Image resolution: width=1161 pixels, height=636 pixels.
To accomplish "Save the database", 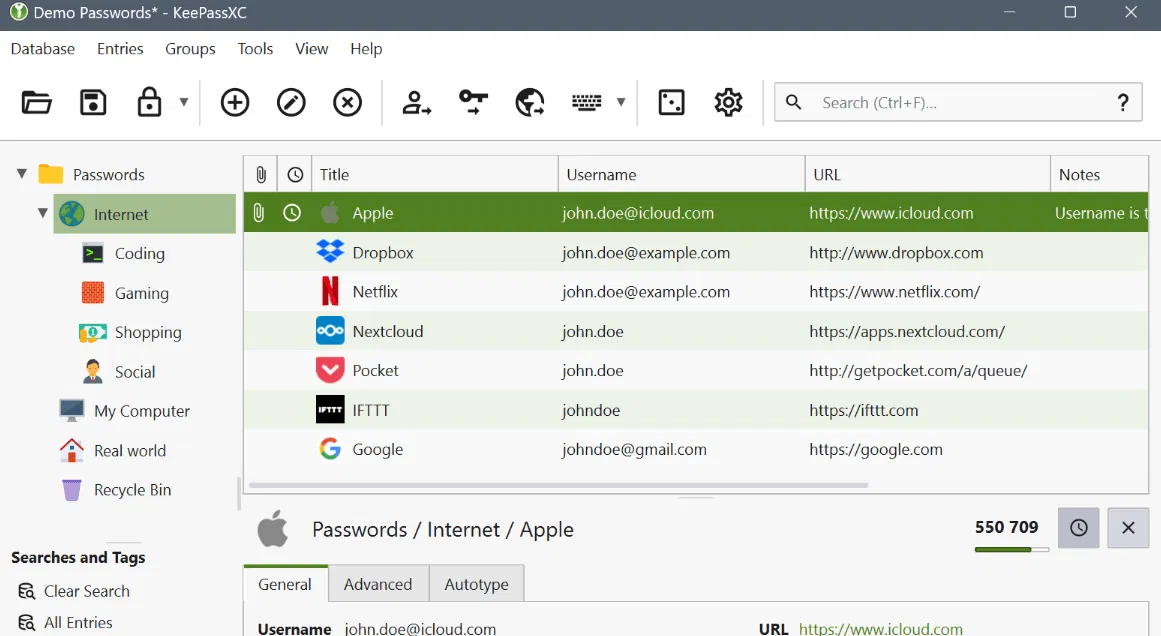I will coord(93,102).
